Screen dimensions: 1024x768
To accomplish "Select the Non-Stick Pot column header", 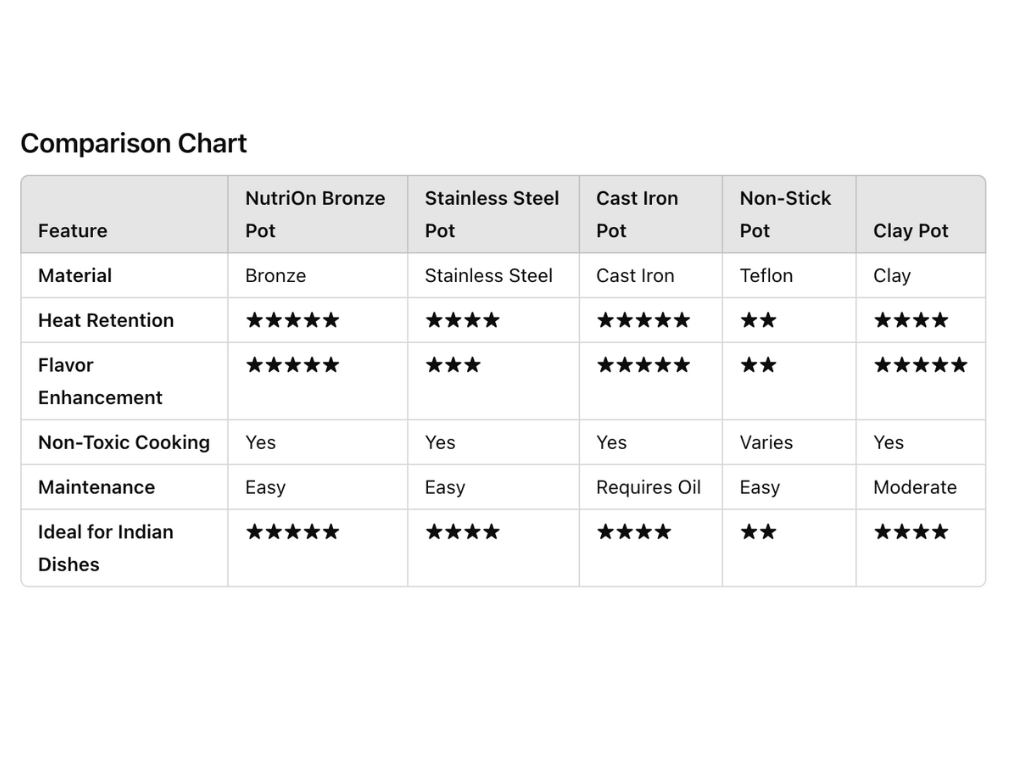I will click(785, 214).
